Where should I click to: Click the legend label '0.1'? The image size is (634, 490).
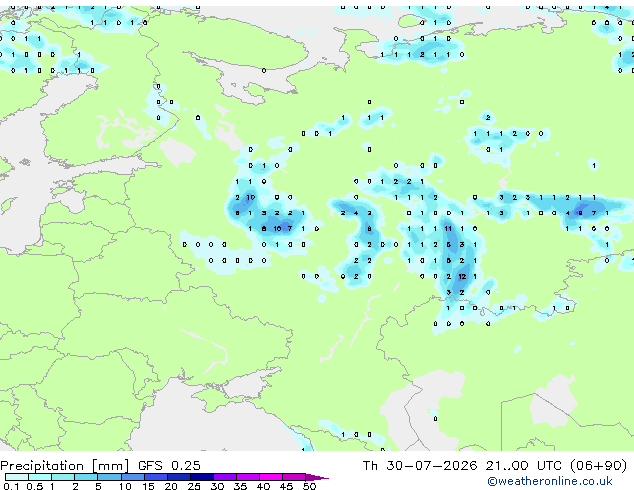point(11,486)
